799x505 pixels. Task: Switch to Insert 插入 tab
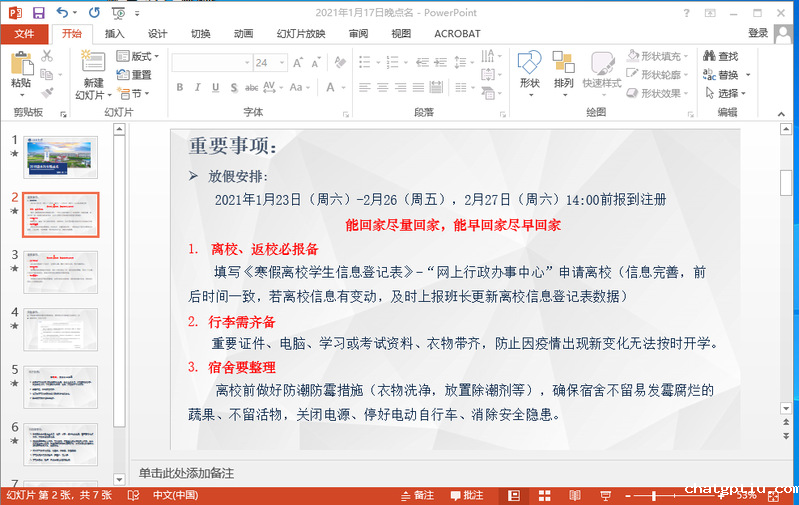pos(115,34)
